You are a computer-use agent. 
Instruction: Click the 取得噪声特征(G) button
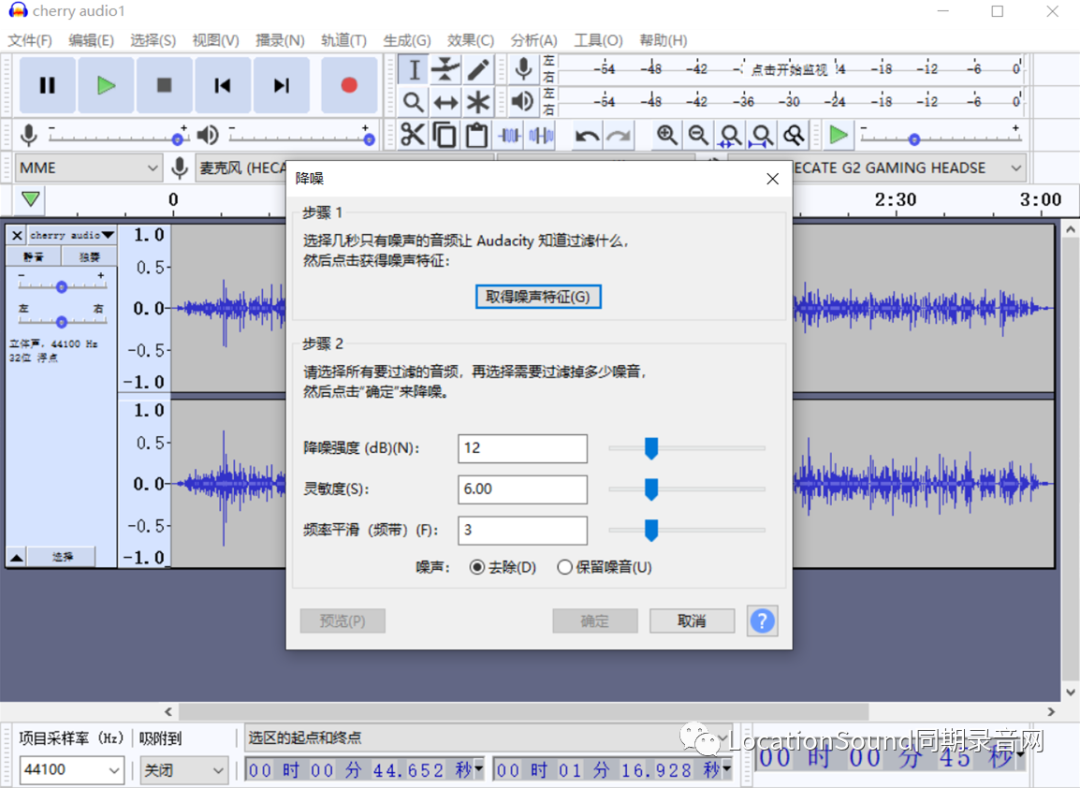[537, 297]
